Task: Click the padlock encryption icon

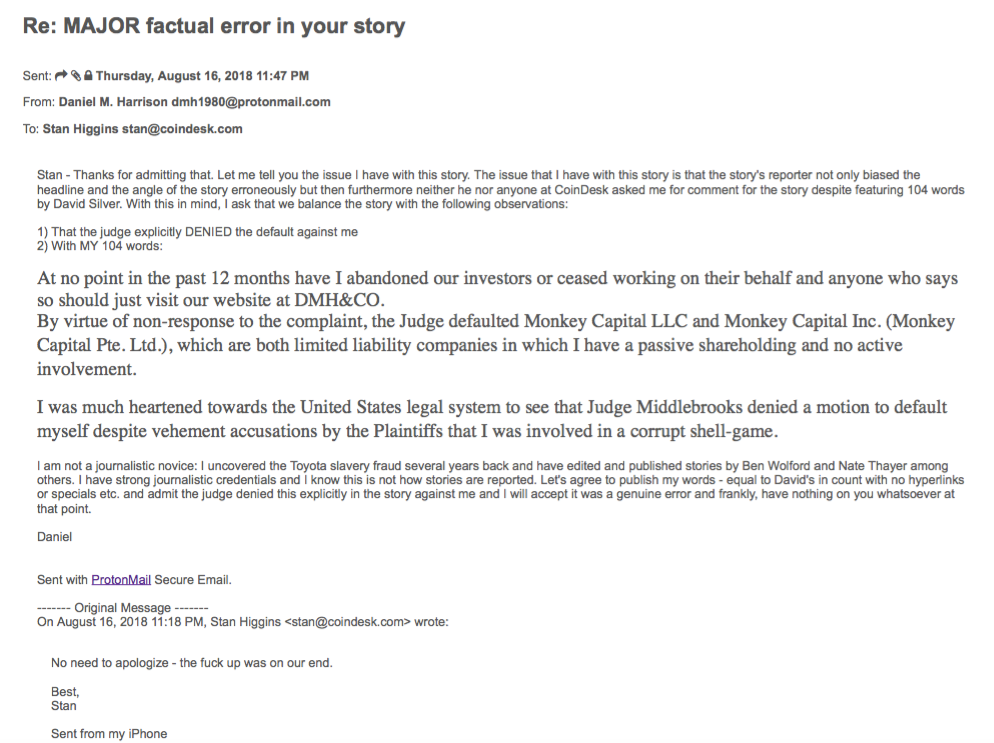Action: 88,75
